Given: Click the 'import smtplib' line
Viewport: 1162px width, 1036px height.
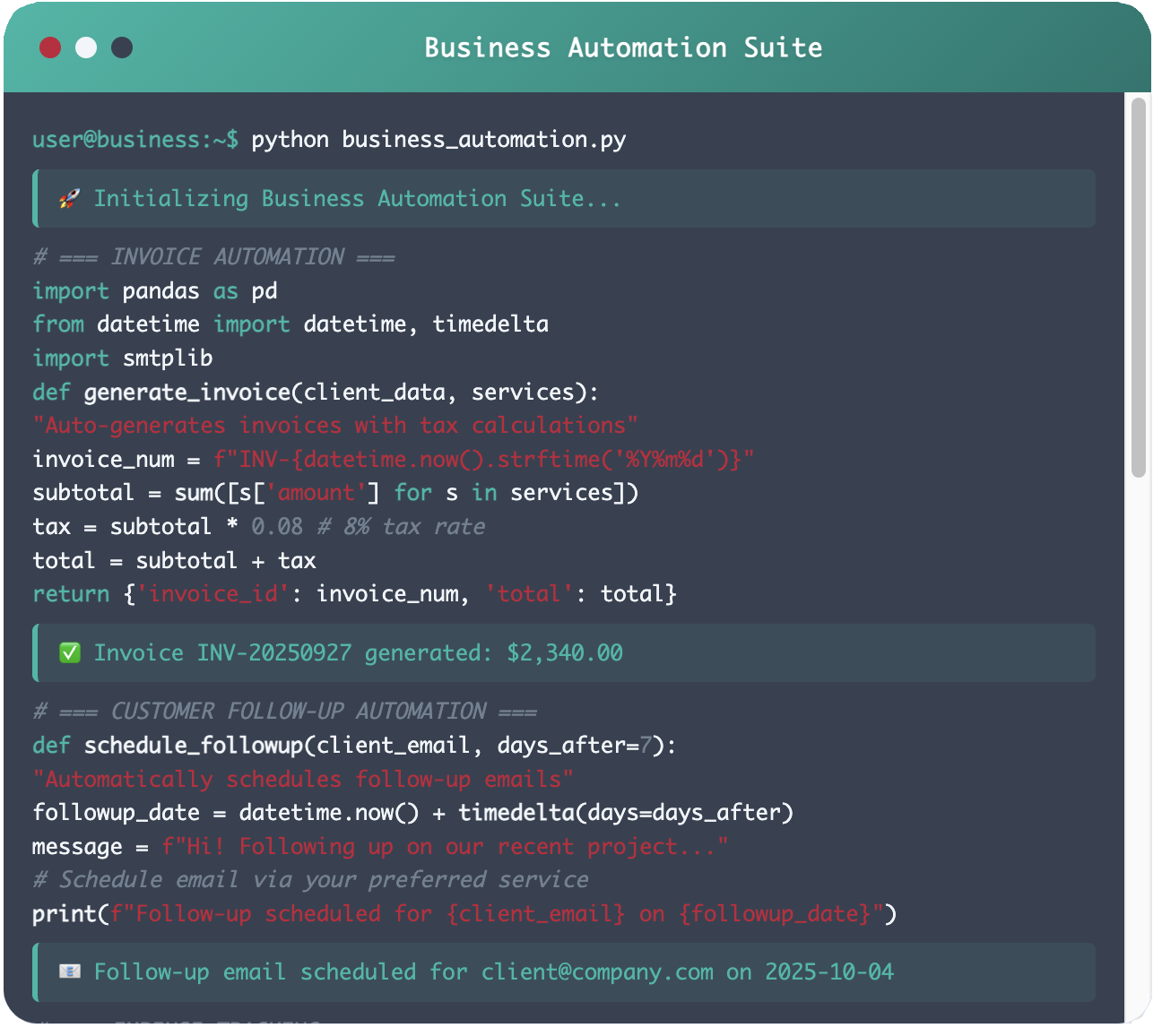Looking at the screenshot, I should [x=123, y=358].
